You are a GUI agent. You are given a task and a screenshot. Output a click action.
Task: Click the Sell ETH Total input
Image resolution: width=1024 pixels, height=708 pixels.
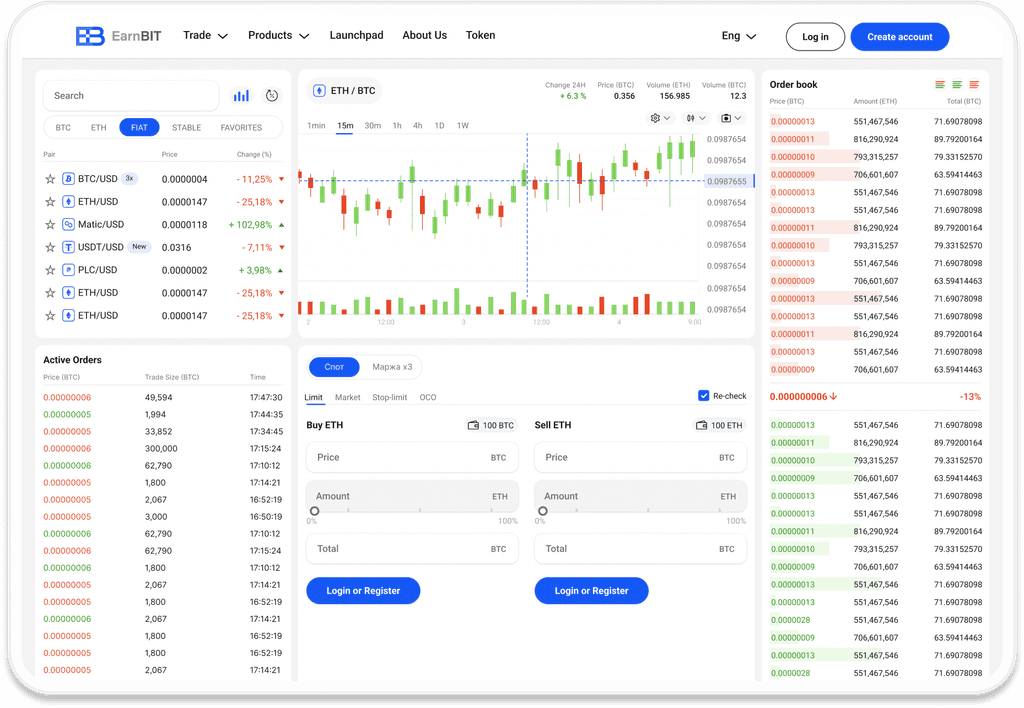[641, 549]
